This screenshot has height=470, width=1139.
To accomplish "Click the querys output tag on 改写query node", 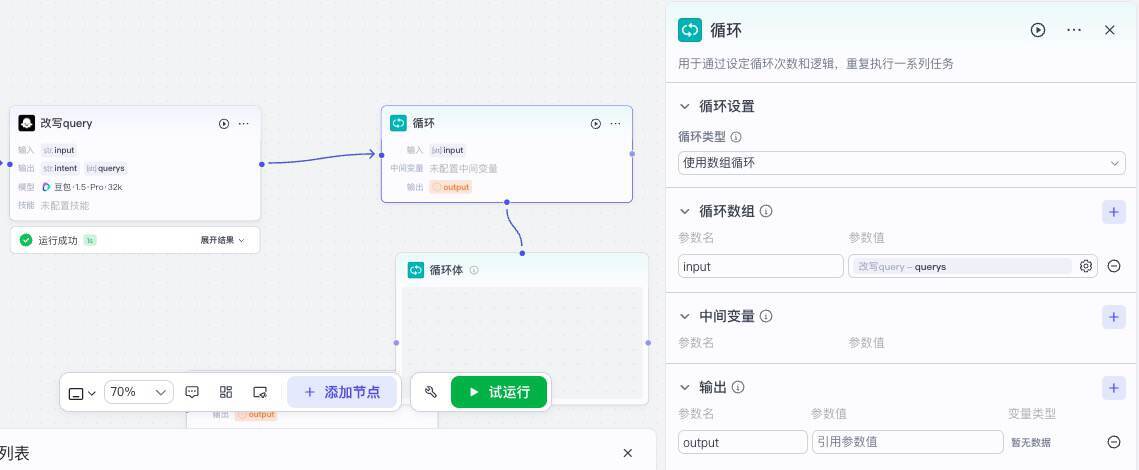I will pos(105,169).
